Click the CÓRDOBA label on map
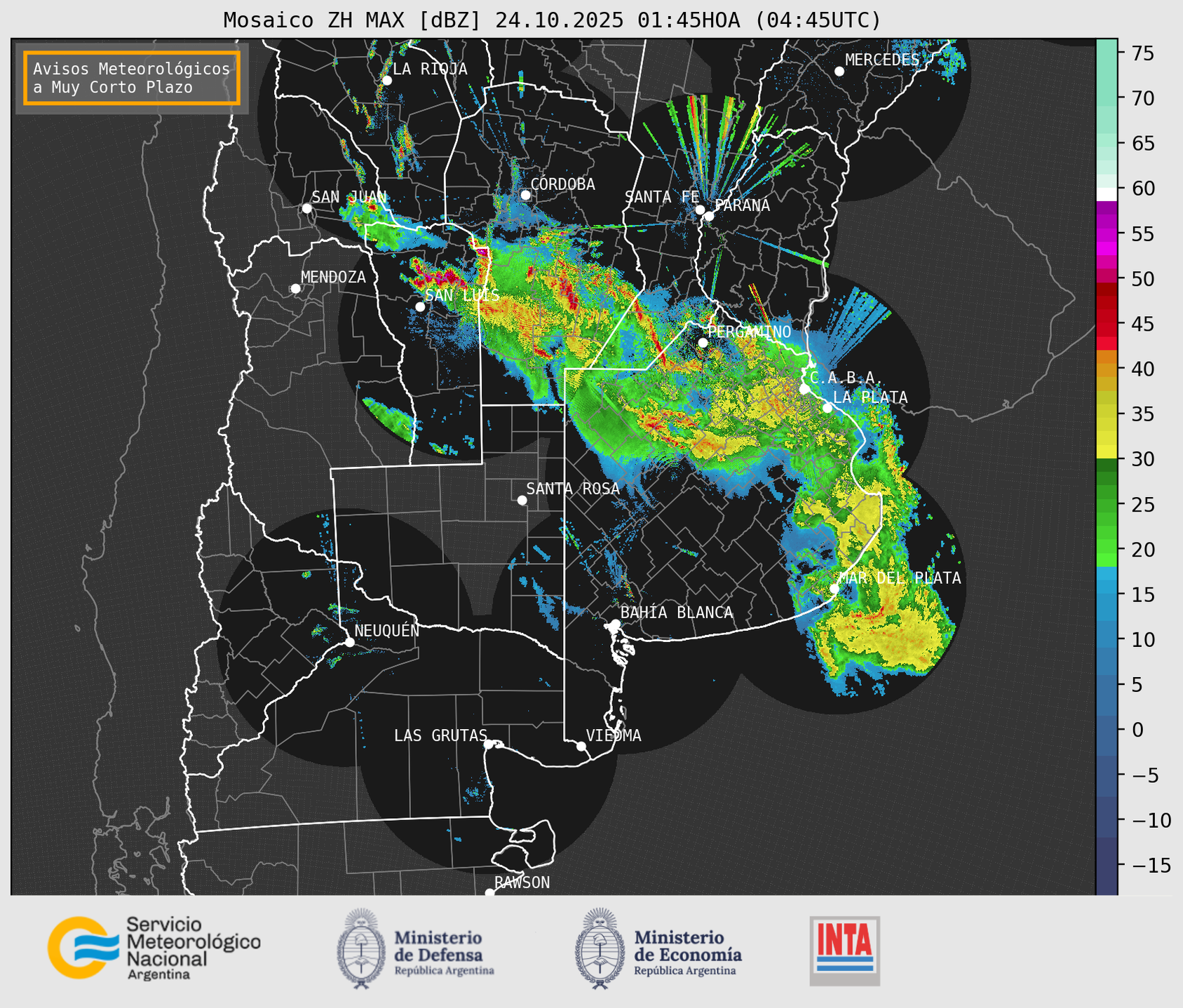 (563, 184)
